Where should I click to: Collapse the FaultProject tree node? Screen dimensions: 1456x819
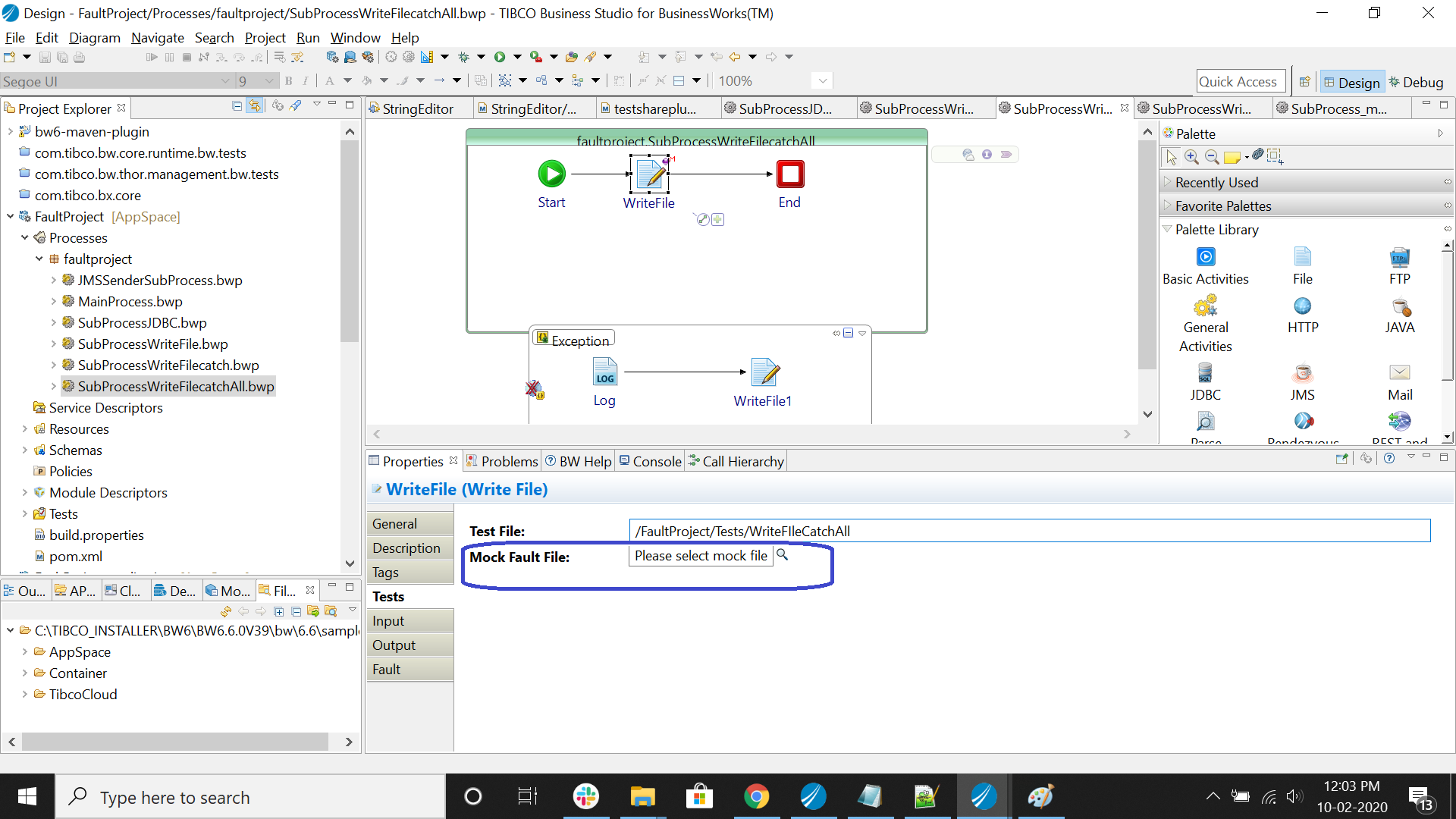(11, 217)
